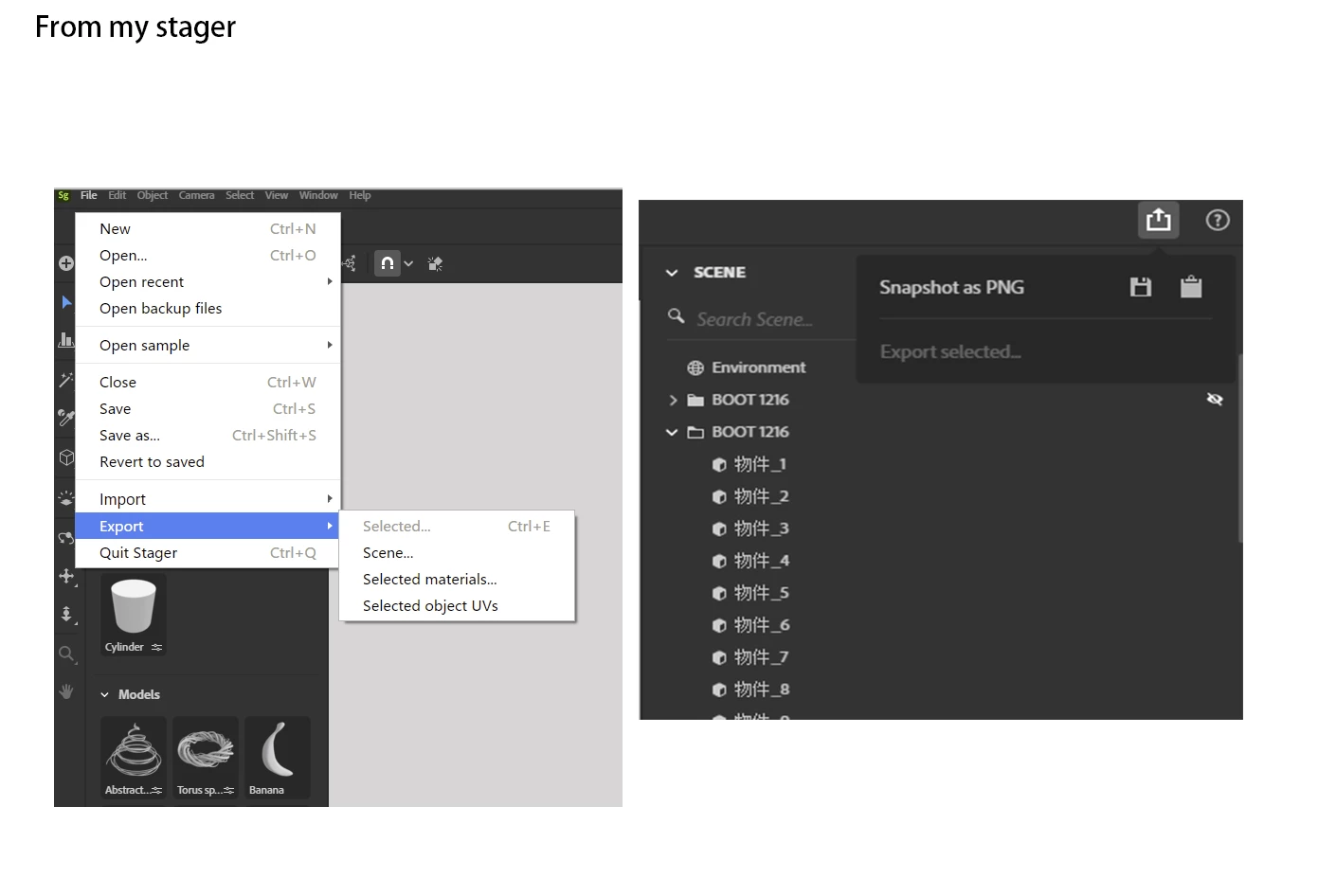1318x896 pixels.
Task: Click the Sg Stager app logo
Action: pos(63,196)
